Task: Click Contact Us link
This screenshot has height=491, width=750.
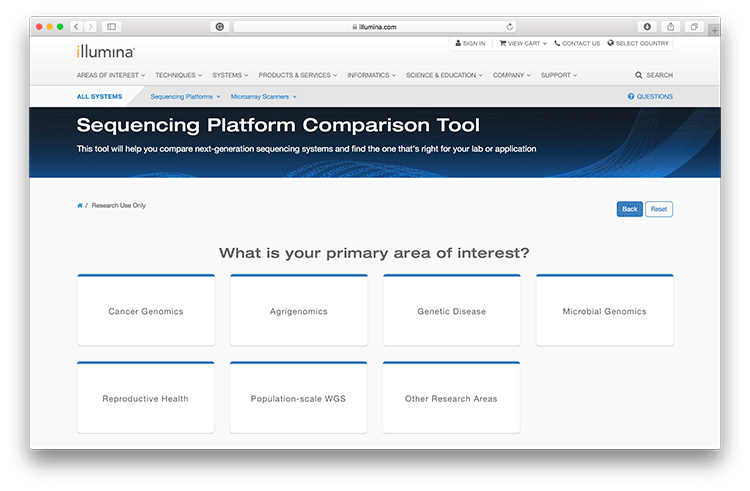Action: [577, 44]
